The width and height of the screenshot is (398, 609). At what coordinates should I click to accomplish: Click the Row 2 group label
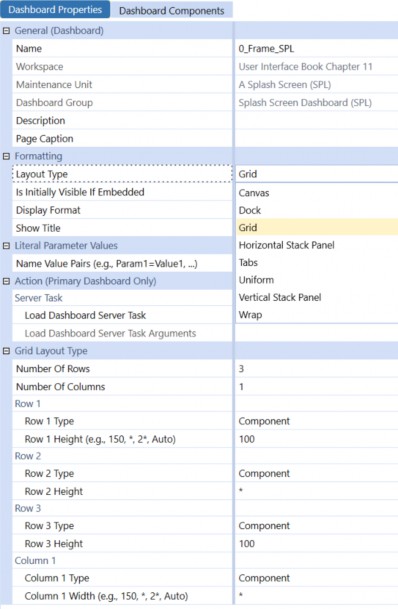click(28, 456)
